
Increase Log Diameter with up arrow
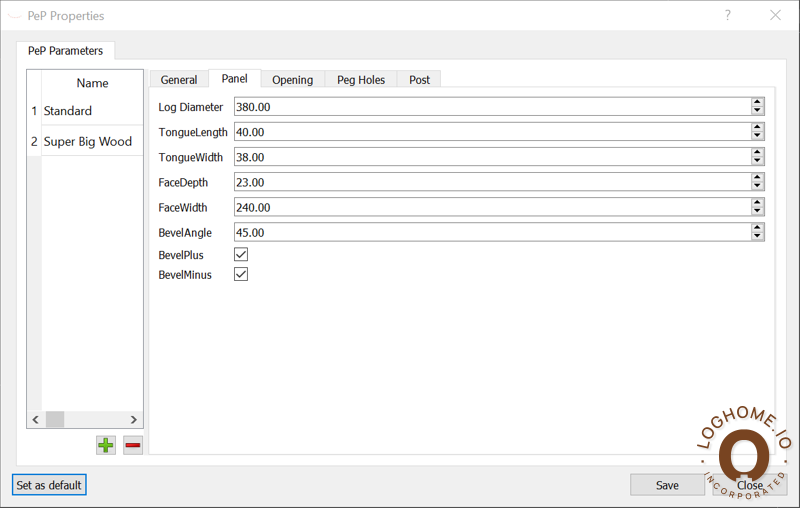click(757, 102)
